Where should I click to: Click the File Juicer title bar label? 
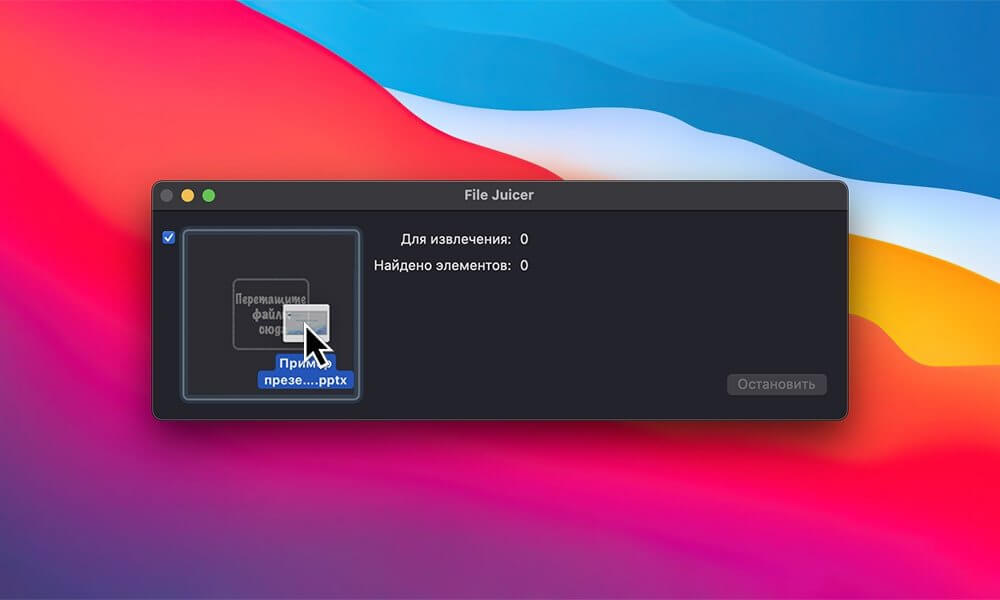tap(499, 195)
